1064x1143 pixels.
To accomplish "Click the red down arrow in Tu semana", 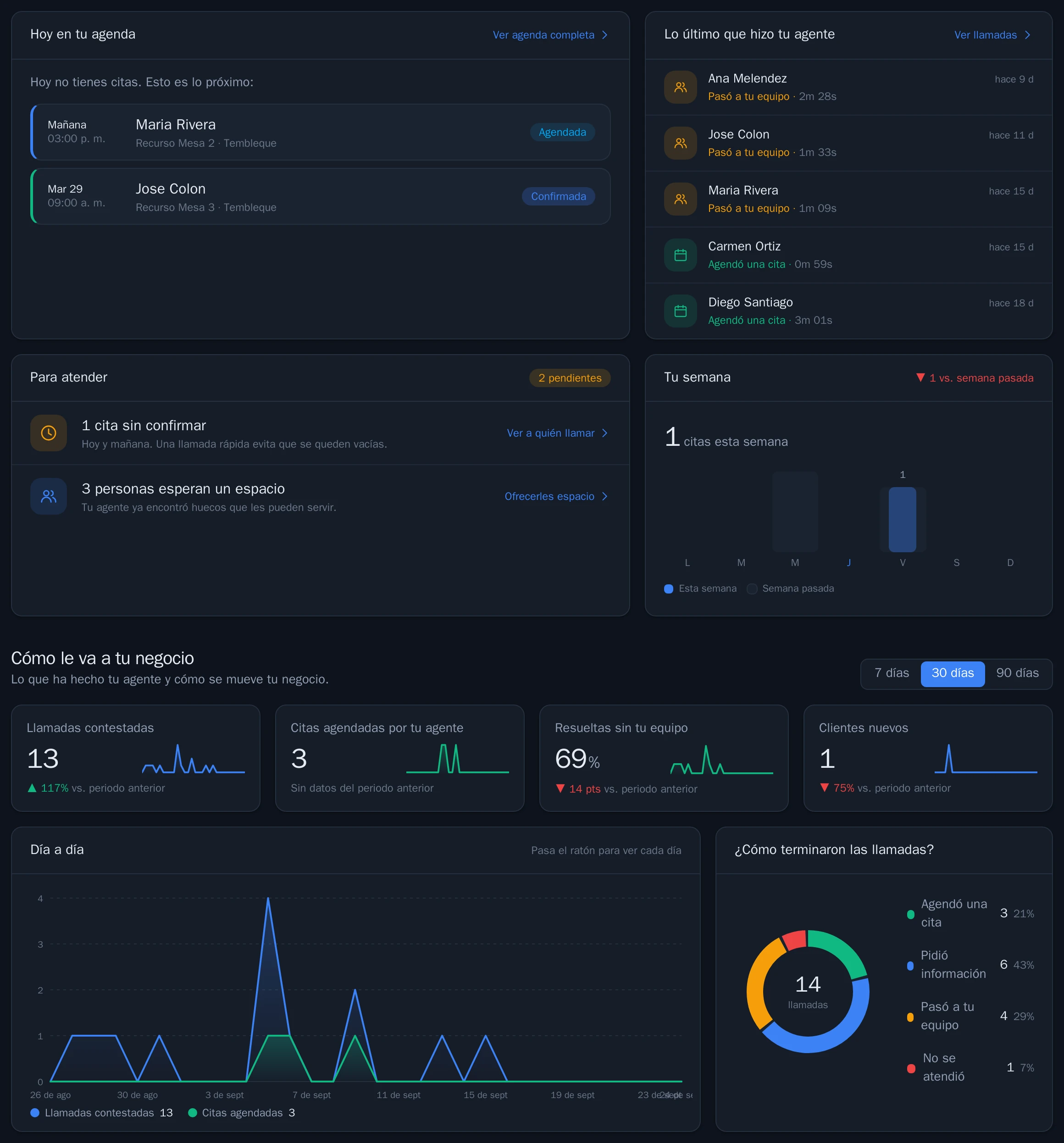I will tap(920, 378).
